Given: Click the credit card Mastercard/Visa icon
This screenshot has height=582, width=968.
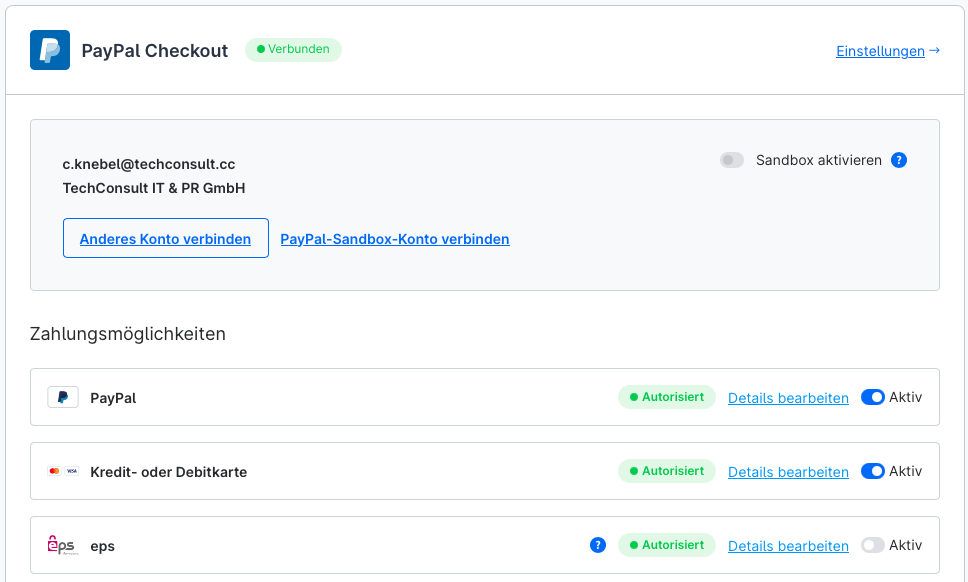Looking at the screenshot, I should pyautogui.click(x=63, y=471).
